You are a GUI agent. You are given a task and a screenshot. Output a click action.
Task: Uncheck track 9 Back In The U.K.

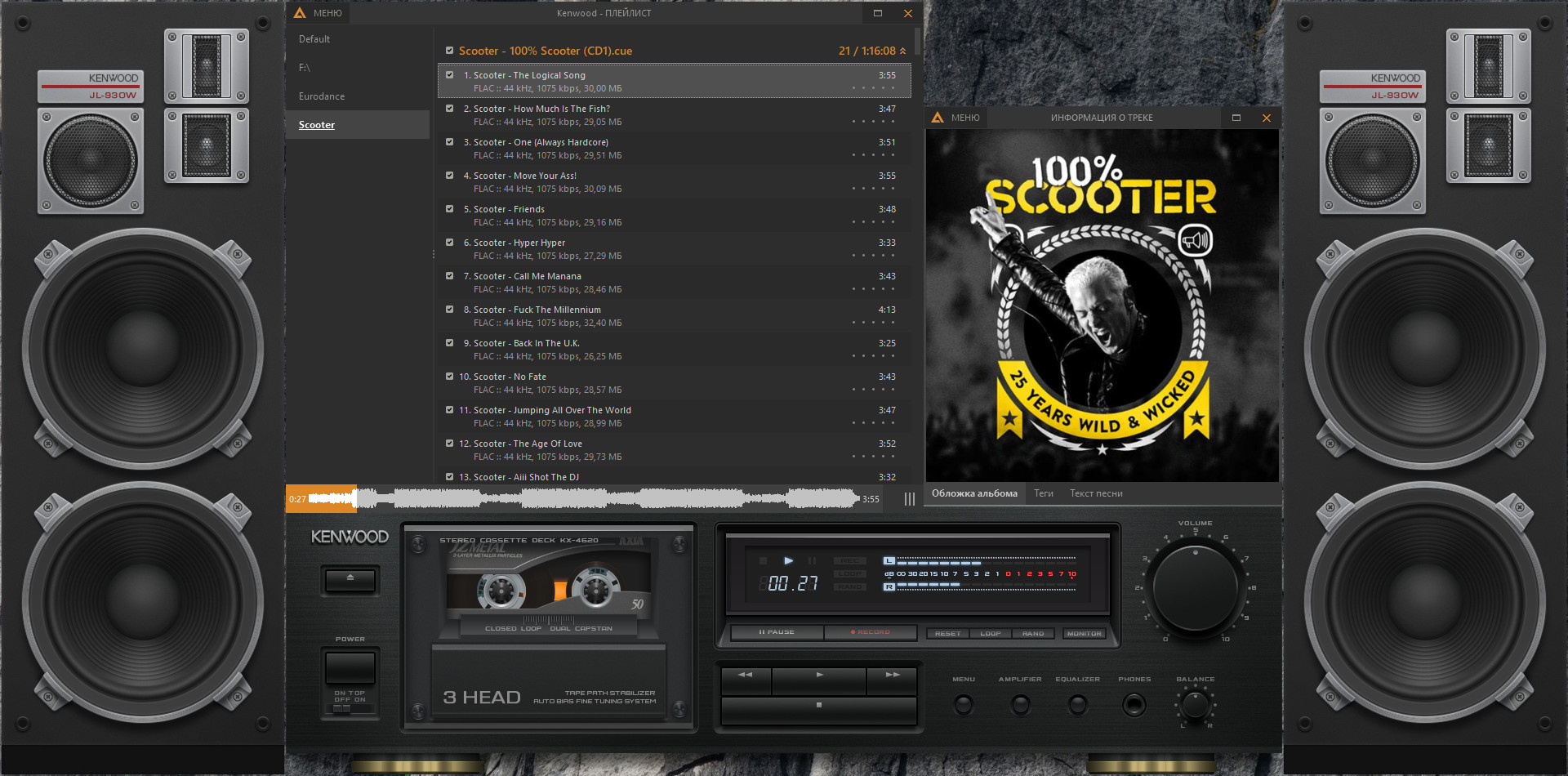(x=449, y=342)
